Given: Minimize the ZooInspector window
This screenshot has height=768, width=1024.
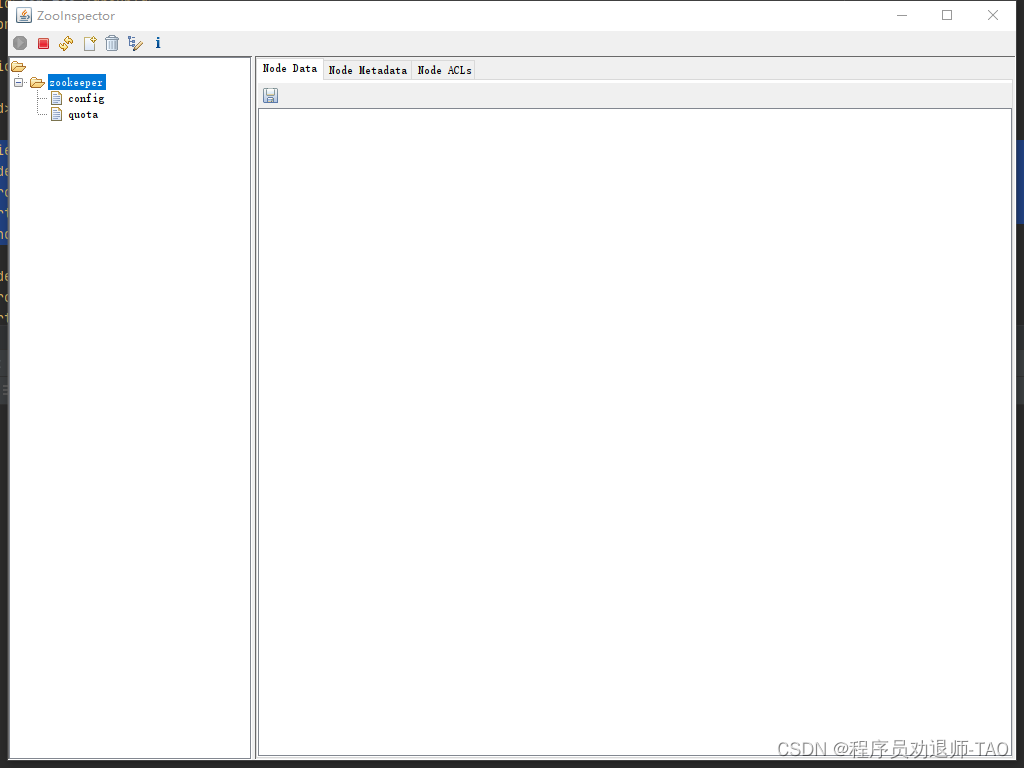Looking at the screenshot, I should [902, 15].
